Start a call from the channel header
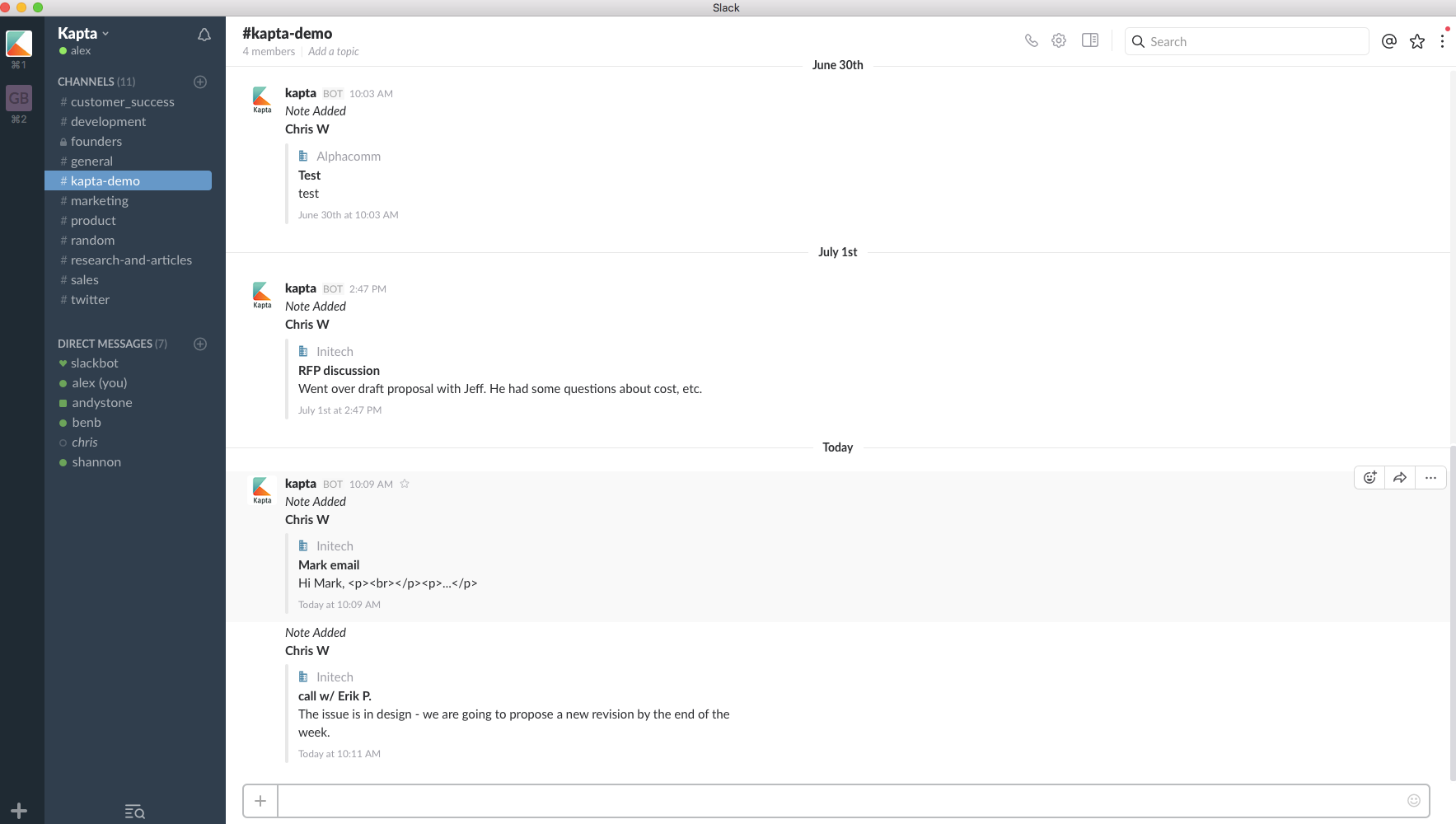This screenshot has height=824, width=1456. pos(1032,40)
